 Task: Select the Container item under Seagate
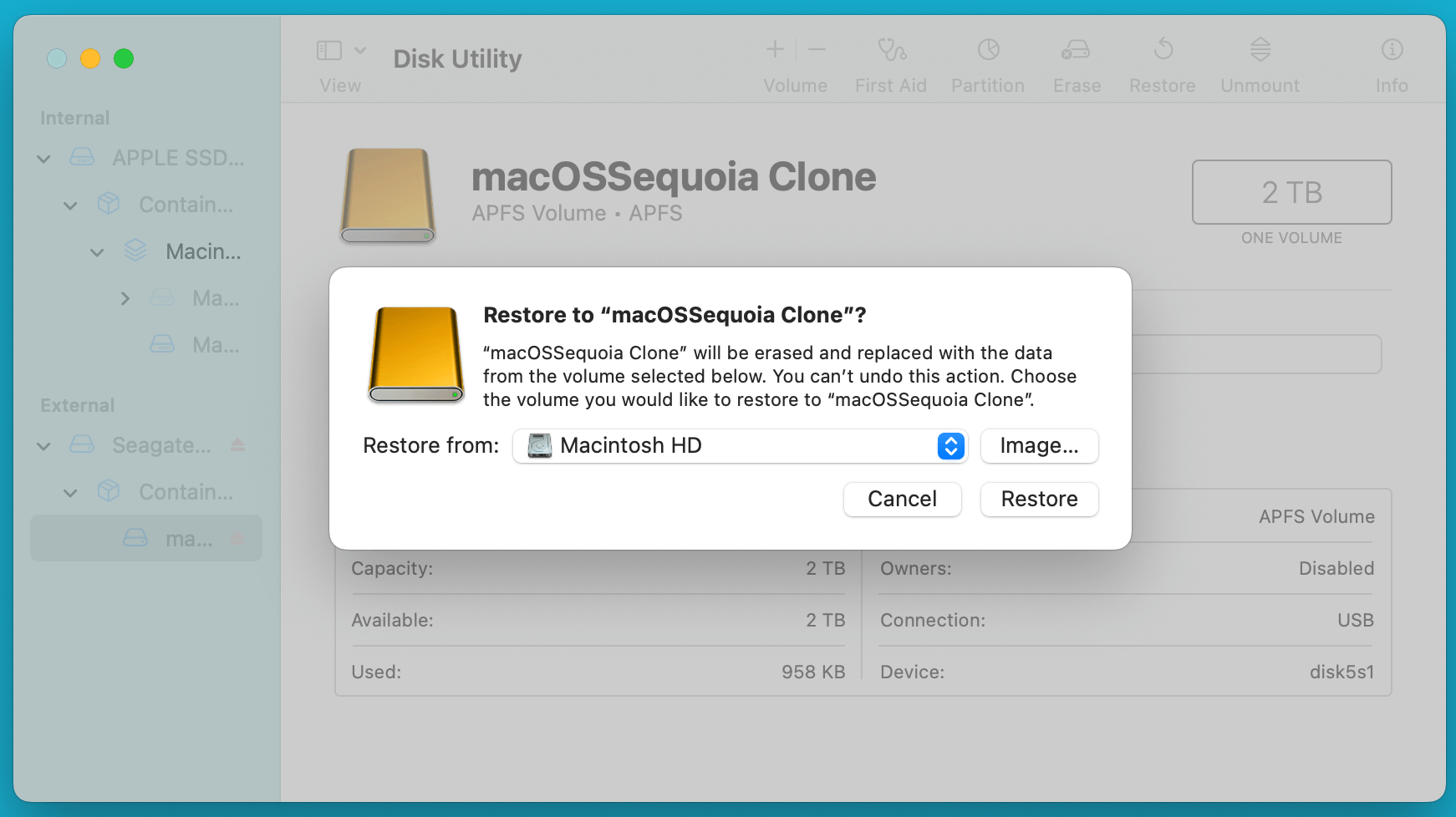click(186, 492)
